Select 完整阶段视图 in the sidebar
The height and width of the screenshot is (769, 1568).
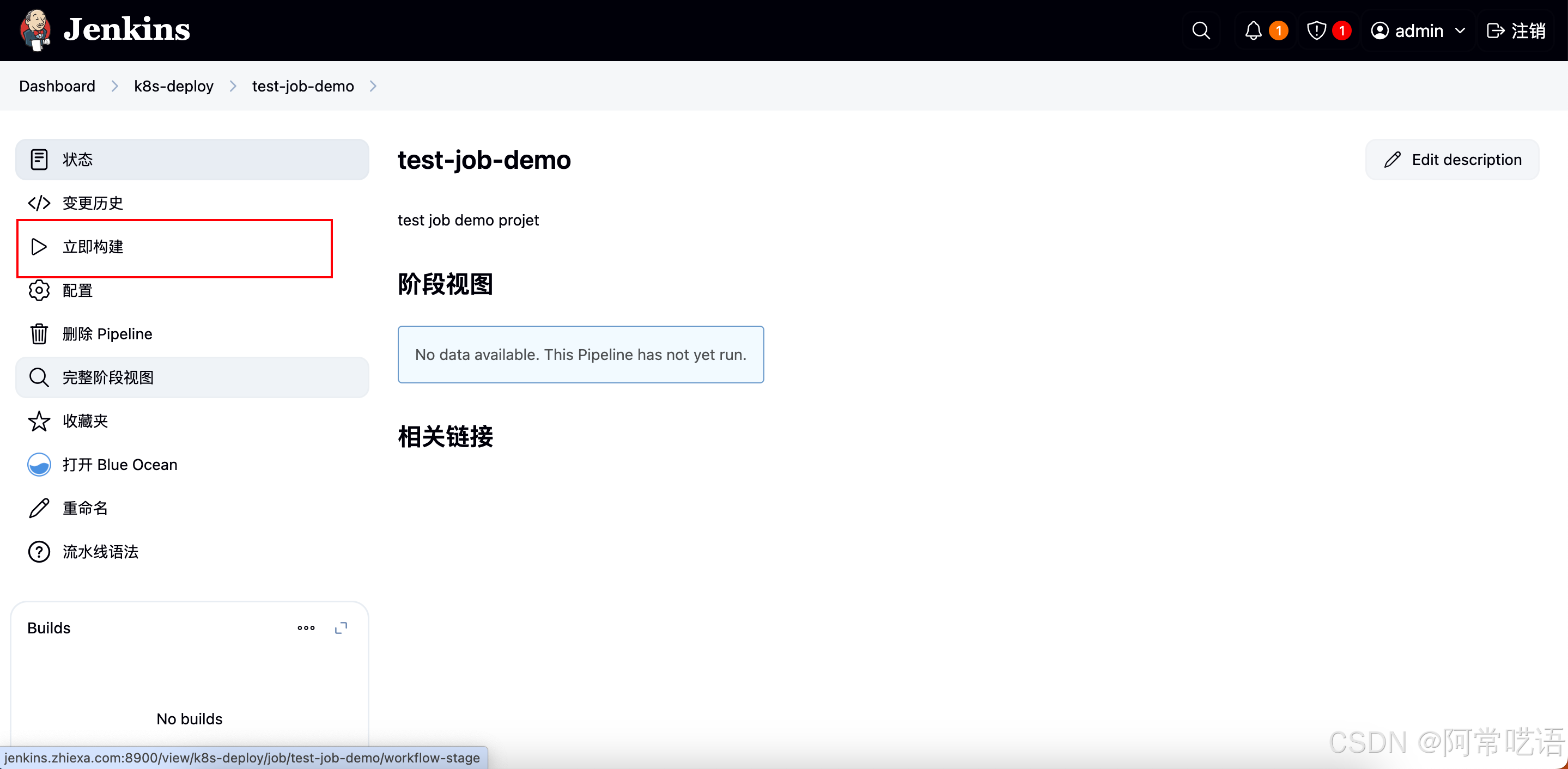click(108, 378)
